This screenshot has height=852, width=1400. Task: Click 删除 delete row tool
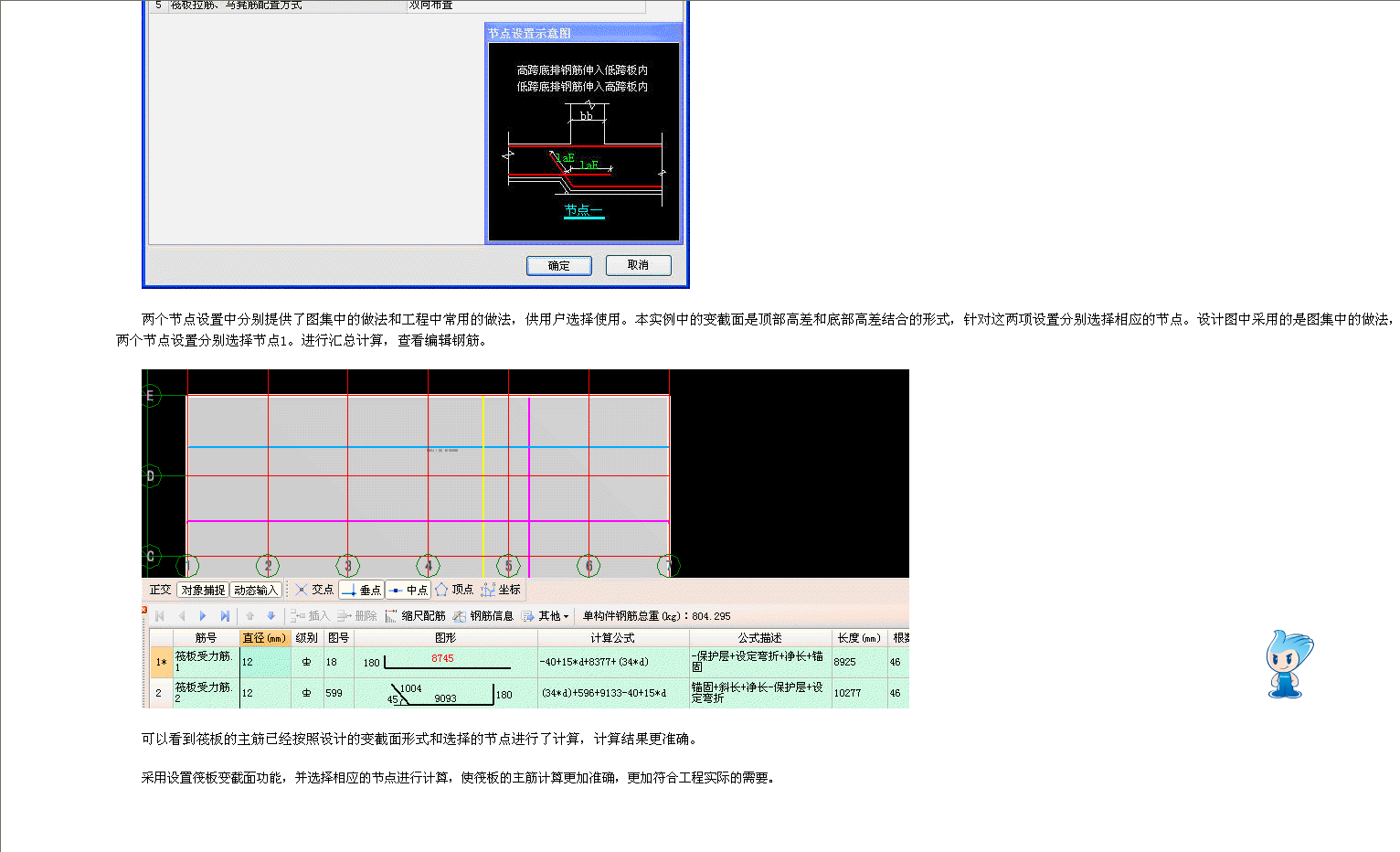pos(356,616)
